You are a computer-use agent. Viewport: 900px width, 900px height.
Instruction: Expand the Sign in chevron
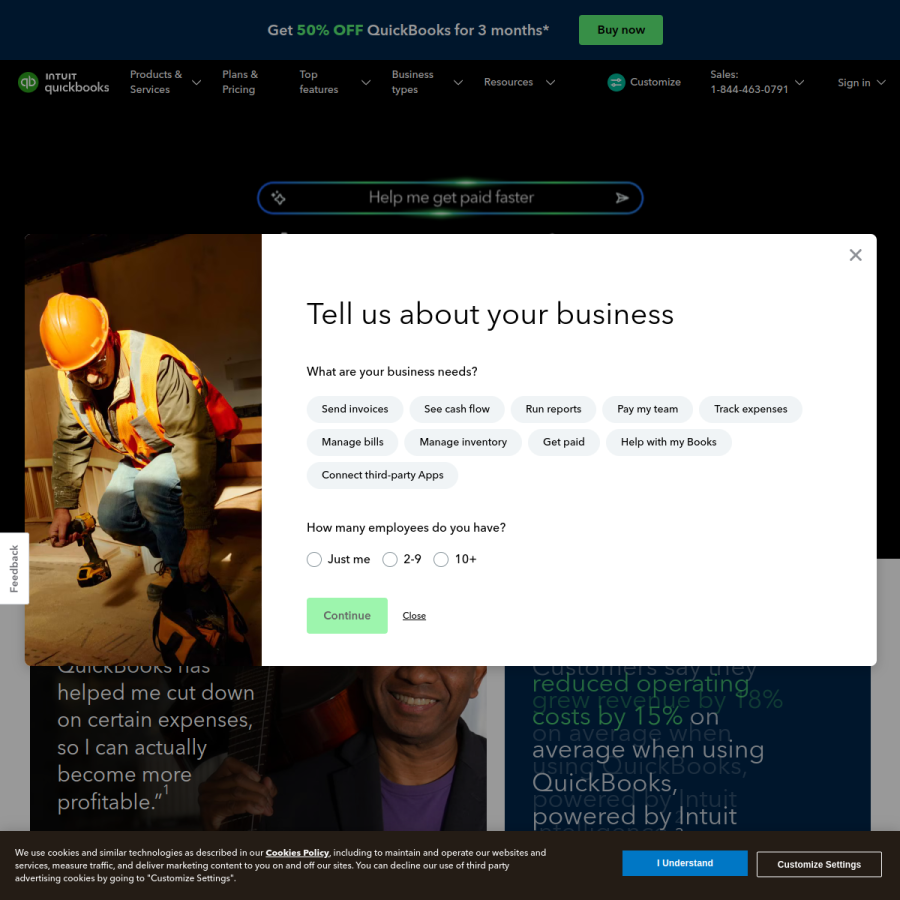pos(881,83)
